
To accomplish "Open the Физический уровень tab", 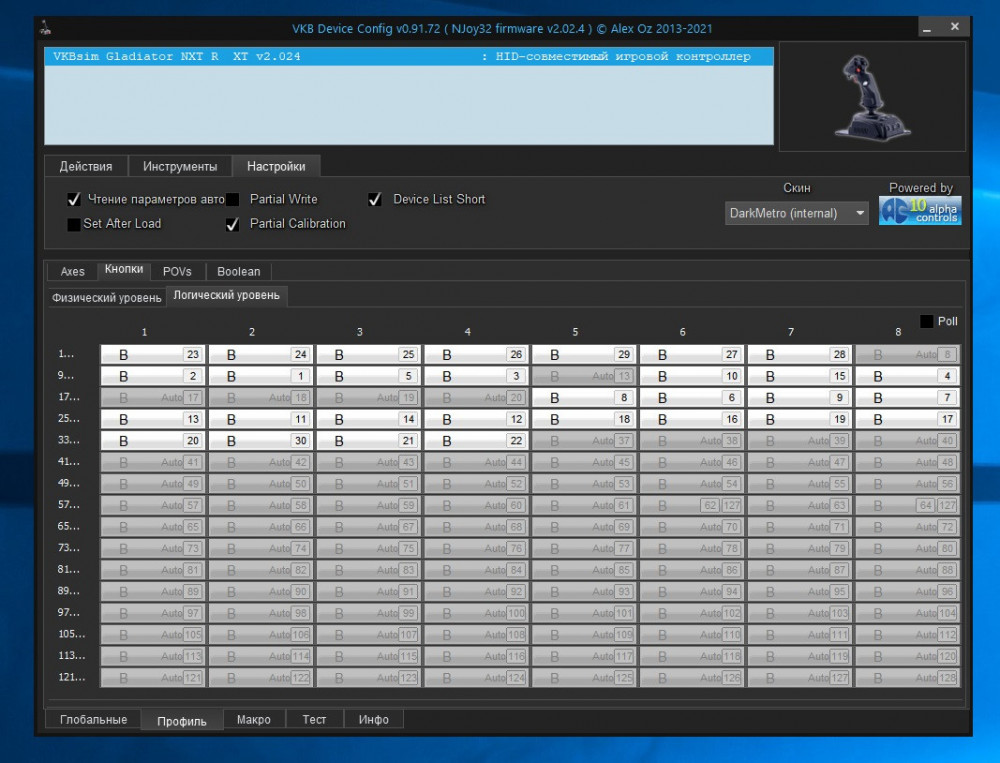I will 107,297.
